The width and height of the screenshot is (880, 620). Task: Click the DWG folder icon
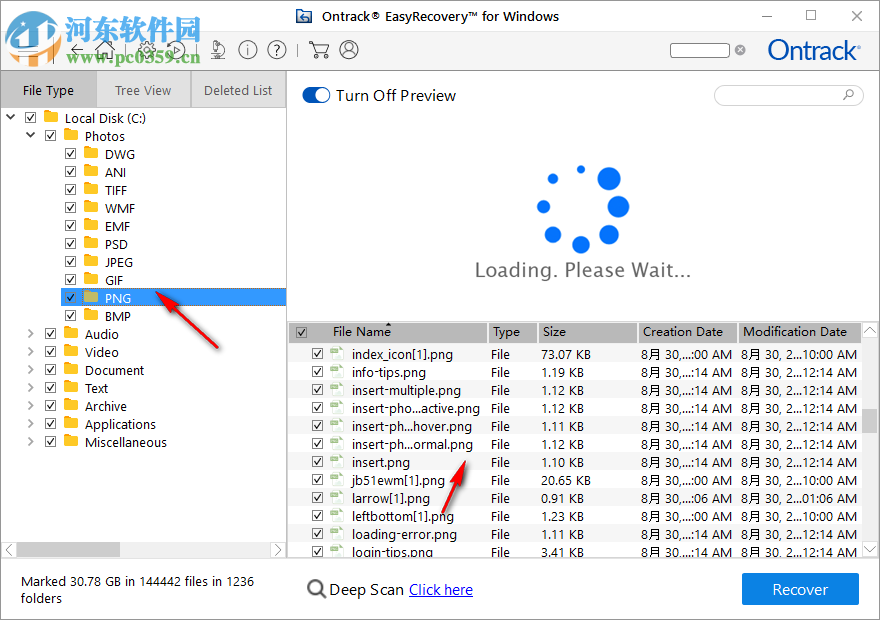click(91, 153)
